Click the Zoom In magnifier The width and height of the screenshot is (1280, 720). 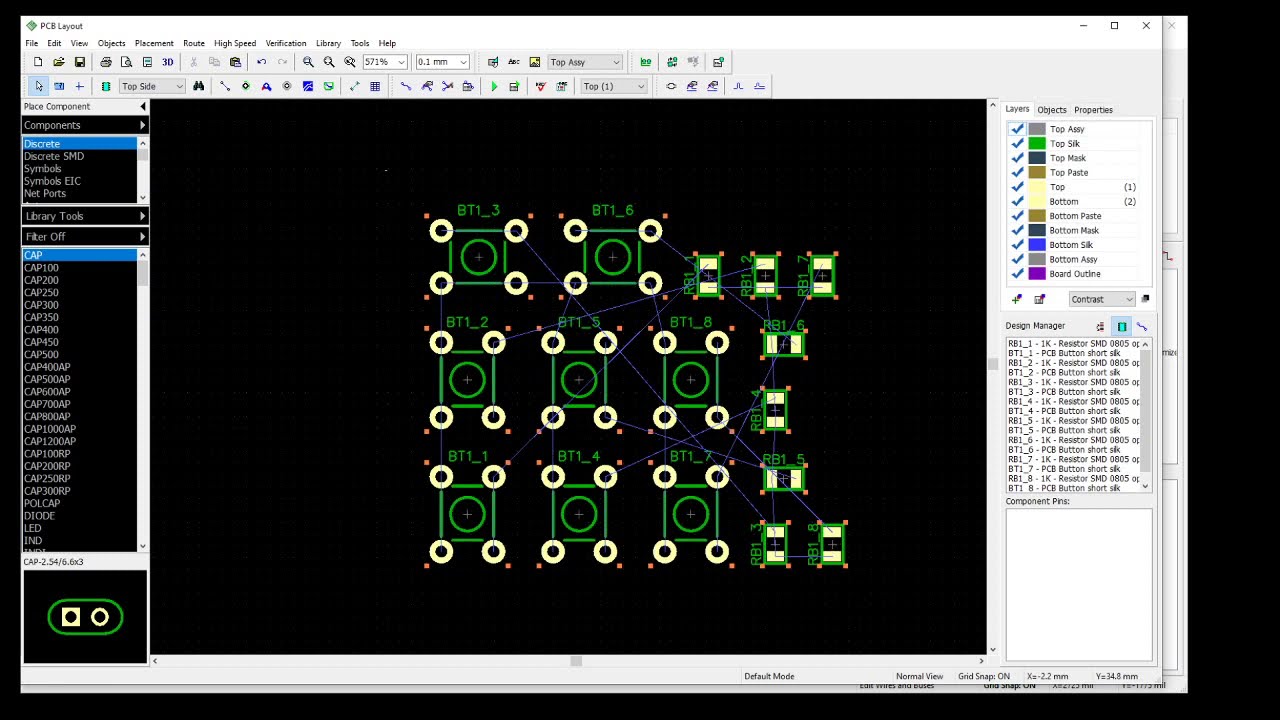point(308,62)
